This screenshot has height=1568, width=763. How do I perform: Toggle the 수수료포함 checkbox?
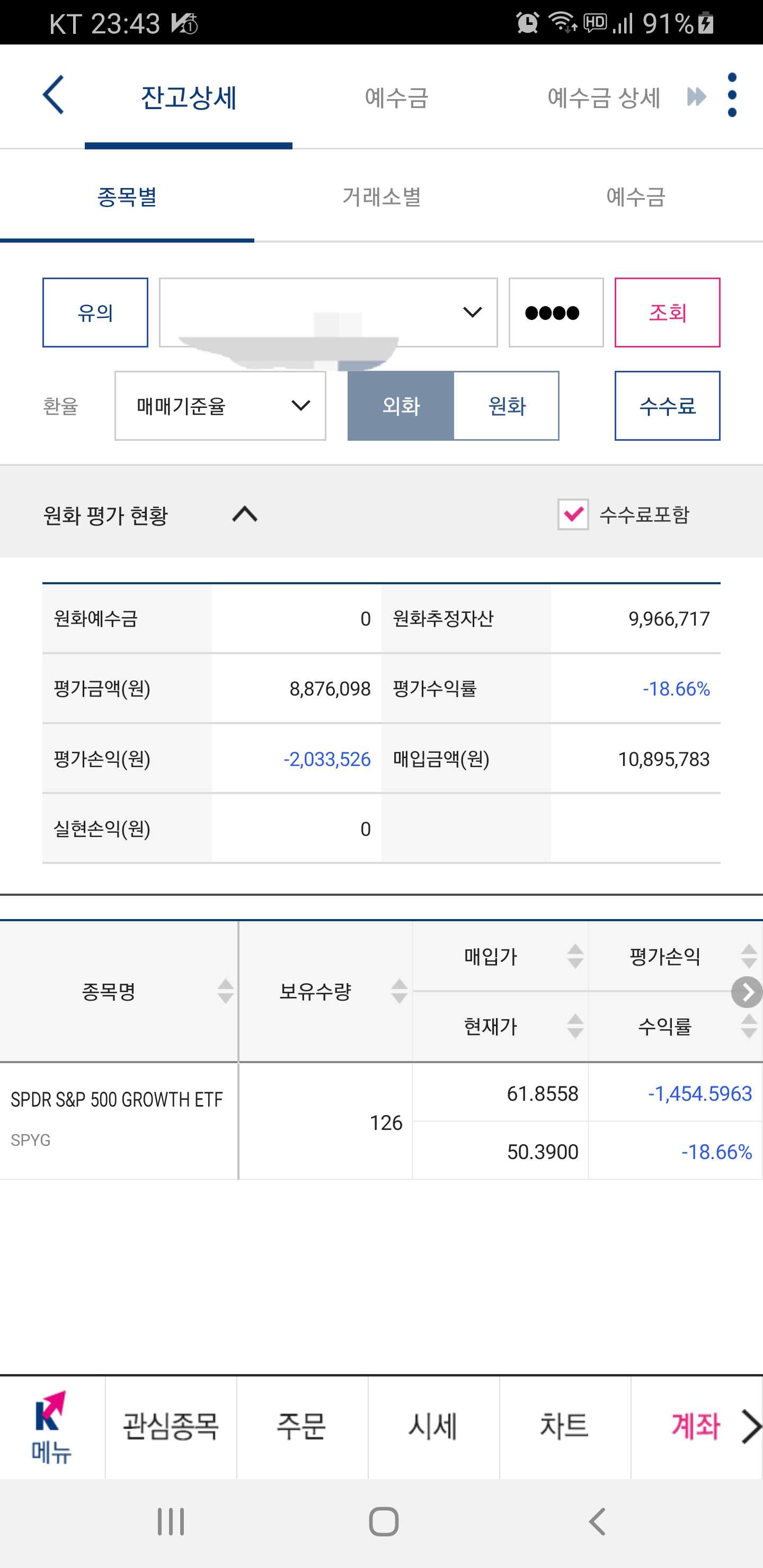tap(573, 514)
